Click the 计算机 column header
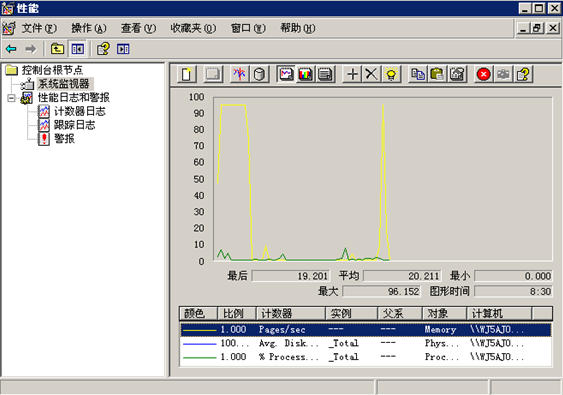This screenshot has height=395, width=563. click(x=499, y=313)
